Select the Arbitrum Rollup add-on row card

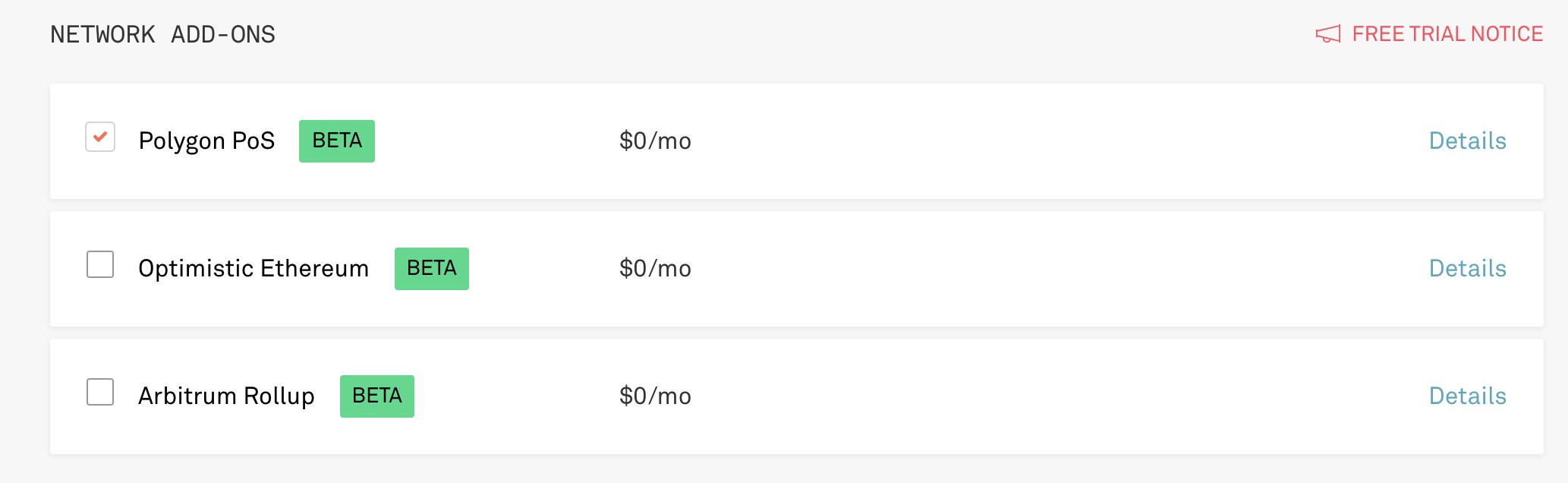click(x=987, y=396)
